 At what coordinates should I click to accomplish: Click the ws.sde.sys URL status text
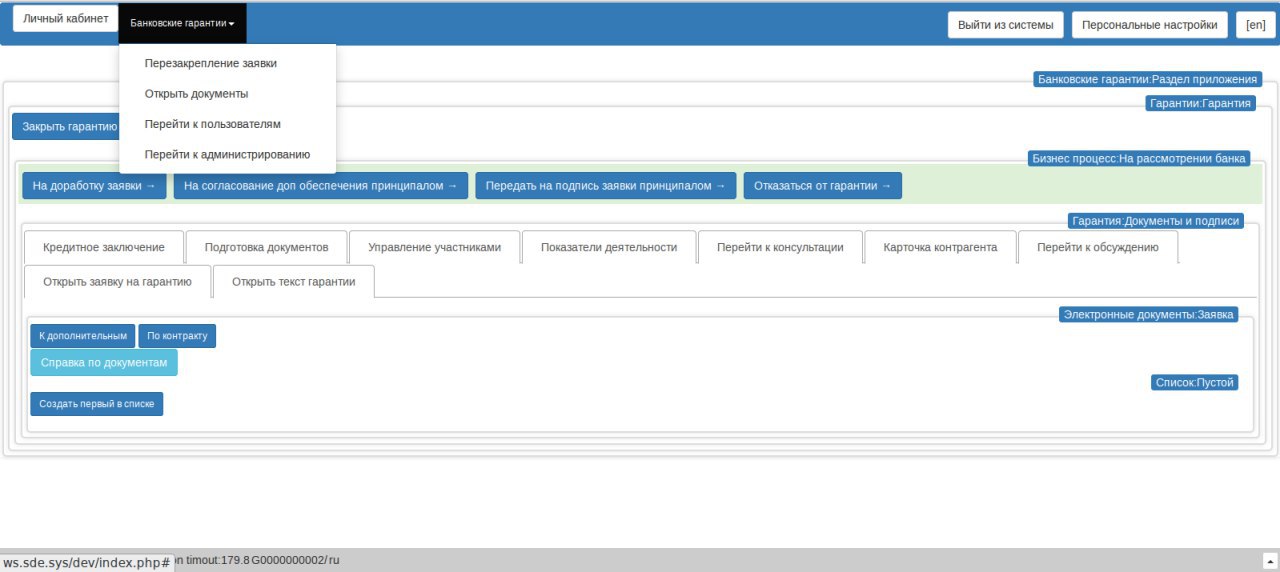87,563
